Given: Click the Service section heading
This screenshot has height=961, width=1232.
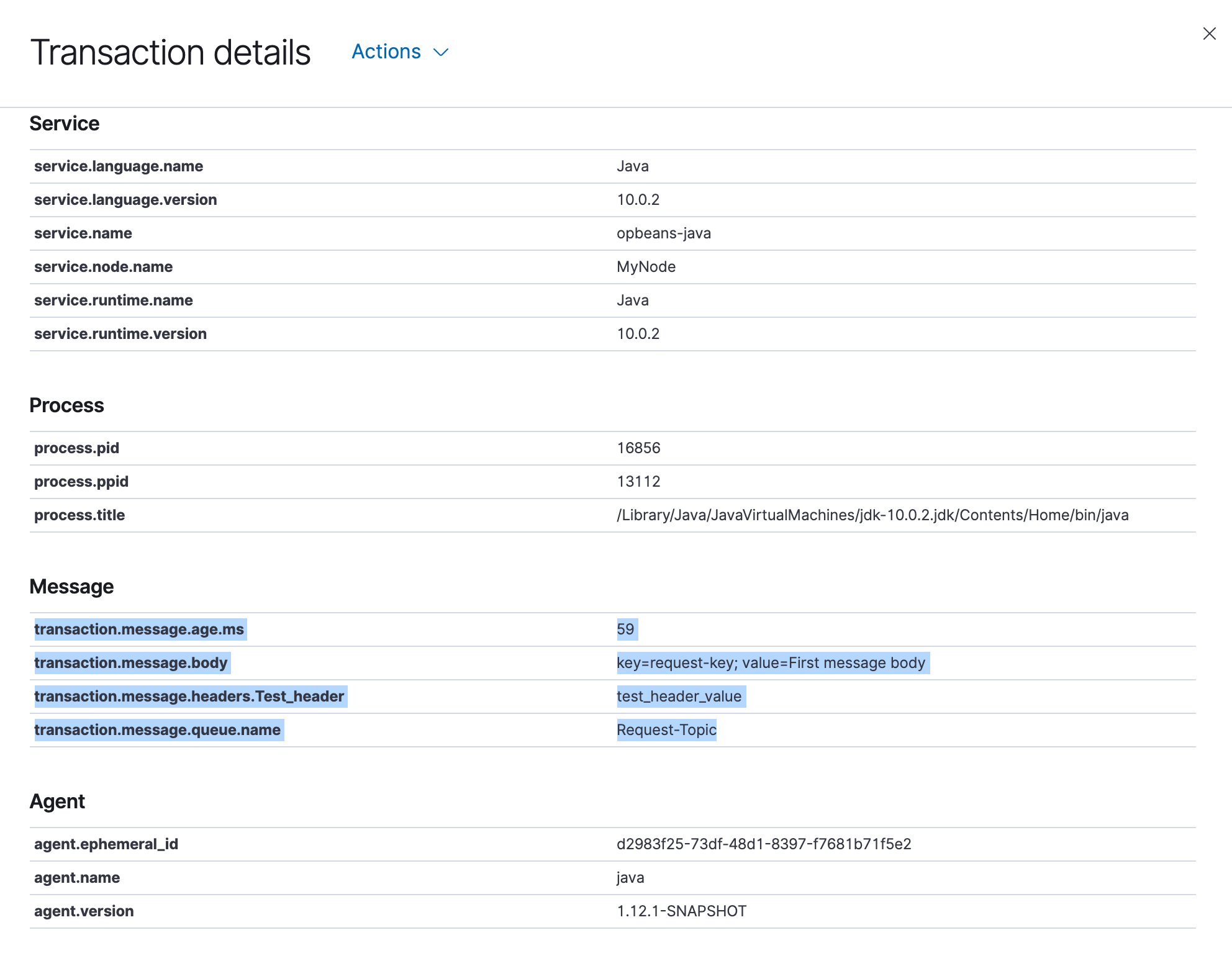Looking at the screenshot, I should pyautogui.click(x=65, y=124).
